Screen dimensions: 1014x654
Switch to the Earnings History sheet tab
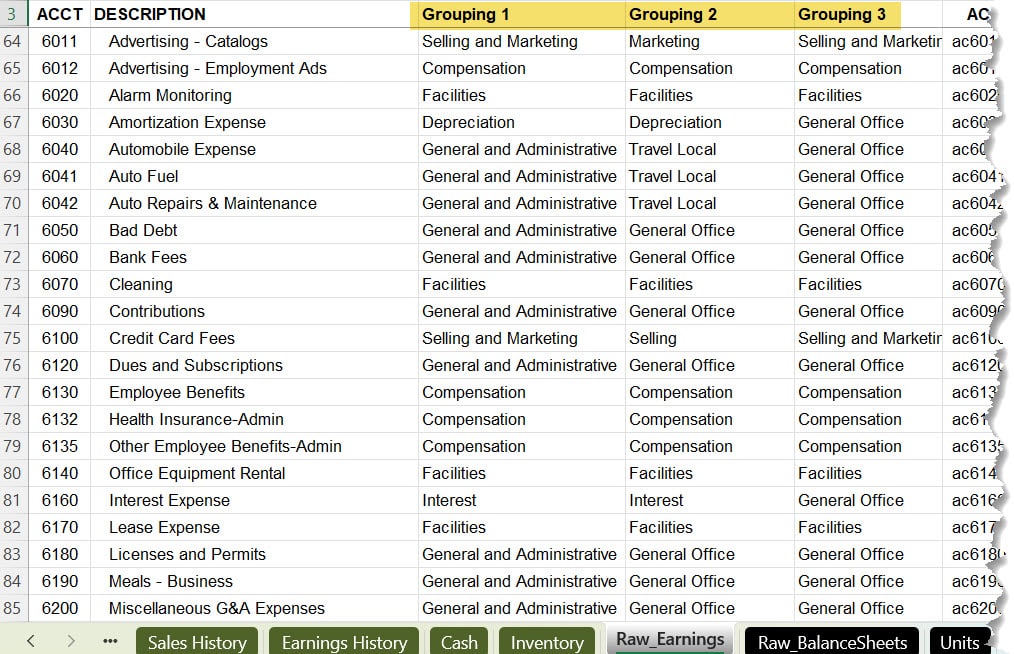(x=345, y=642)
